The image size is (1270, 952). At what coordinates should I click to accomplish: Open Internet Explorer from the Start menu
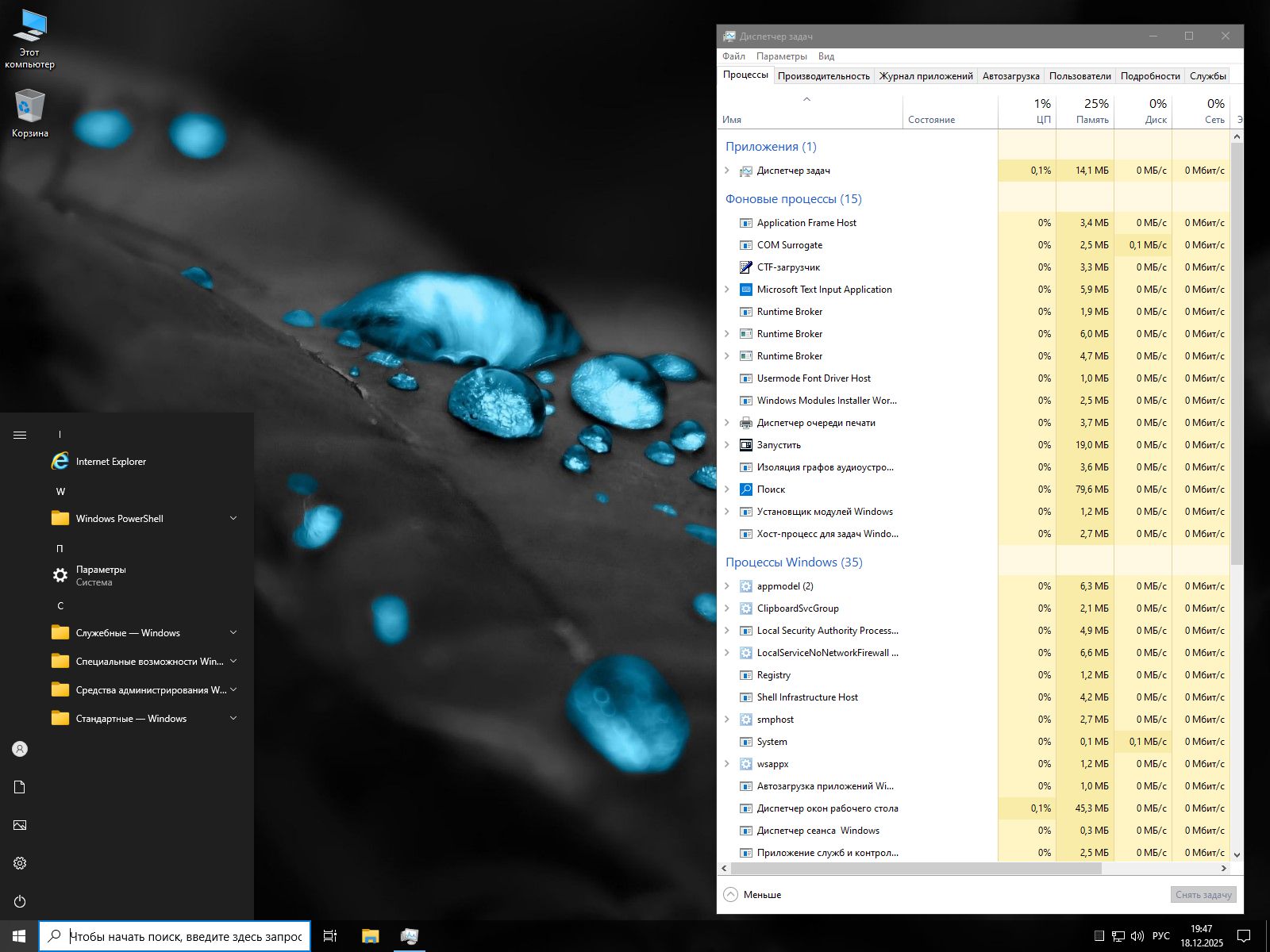coord(110,461)
